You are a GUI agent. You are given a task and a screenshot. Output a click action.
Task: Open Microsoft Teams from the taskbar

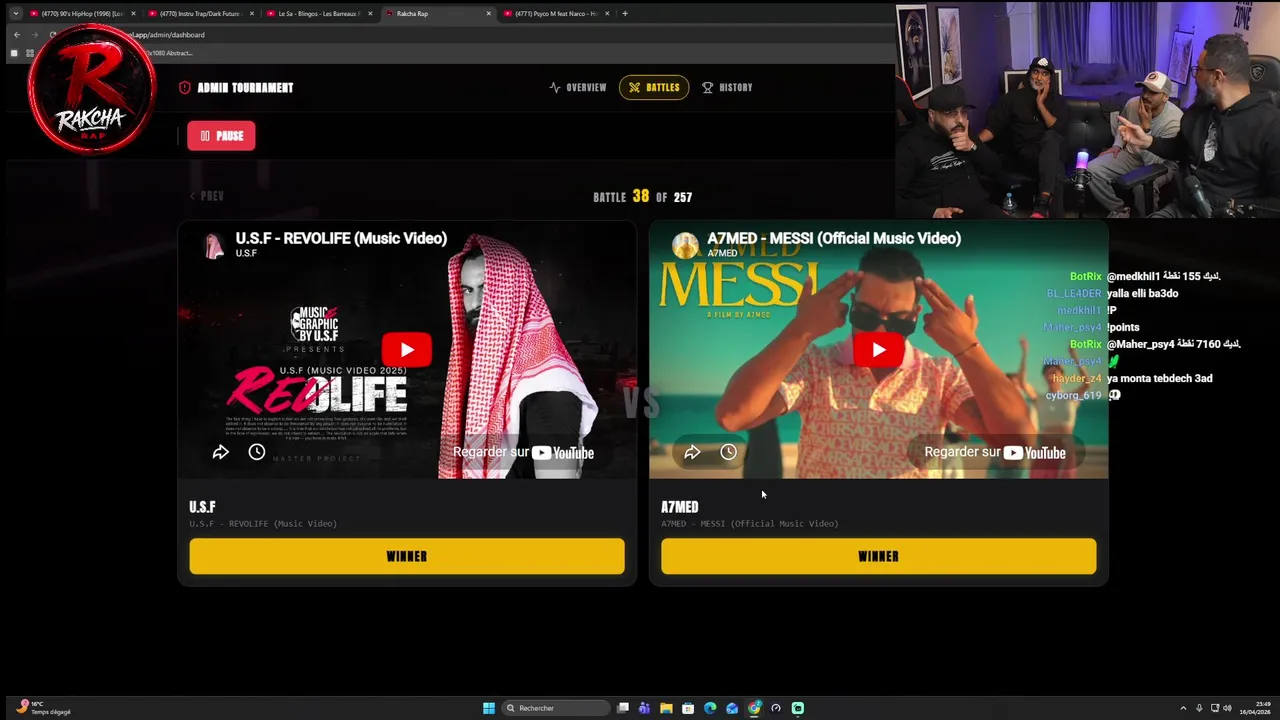click(x=644, y=708)
